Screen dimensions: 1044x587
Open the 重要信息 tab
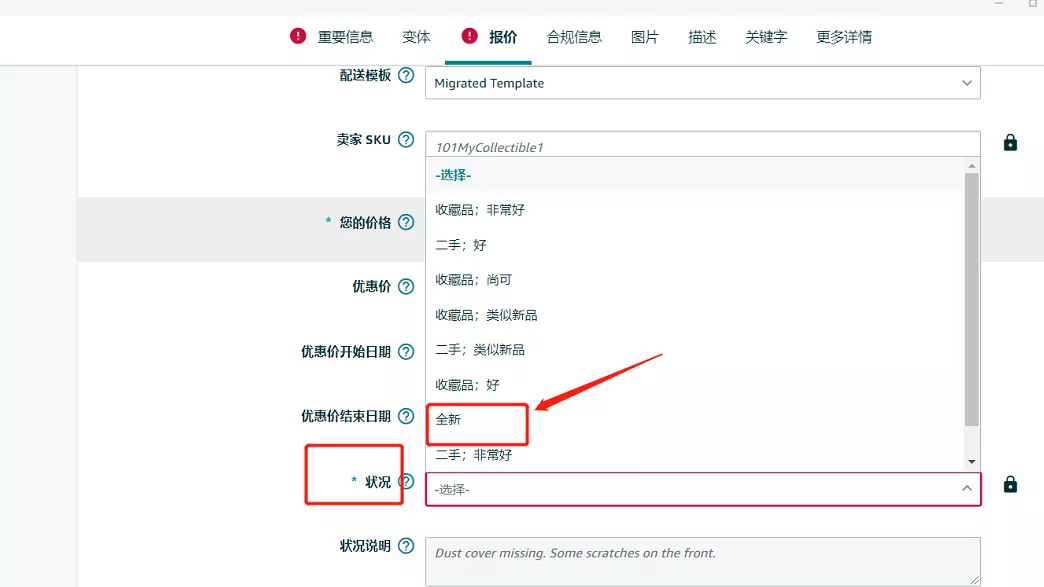coord(345,37)
